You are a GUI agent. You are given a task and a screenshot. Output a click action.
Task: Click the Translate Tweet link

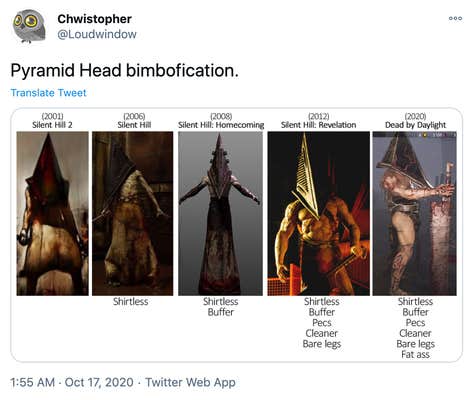(49, 93)
